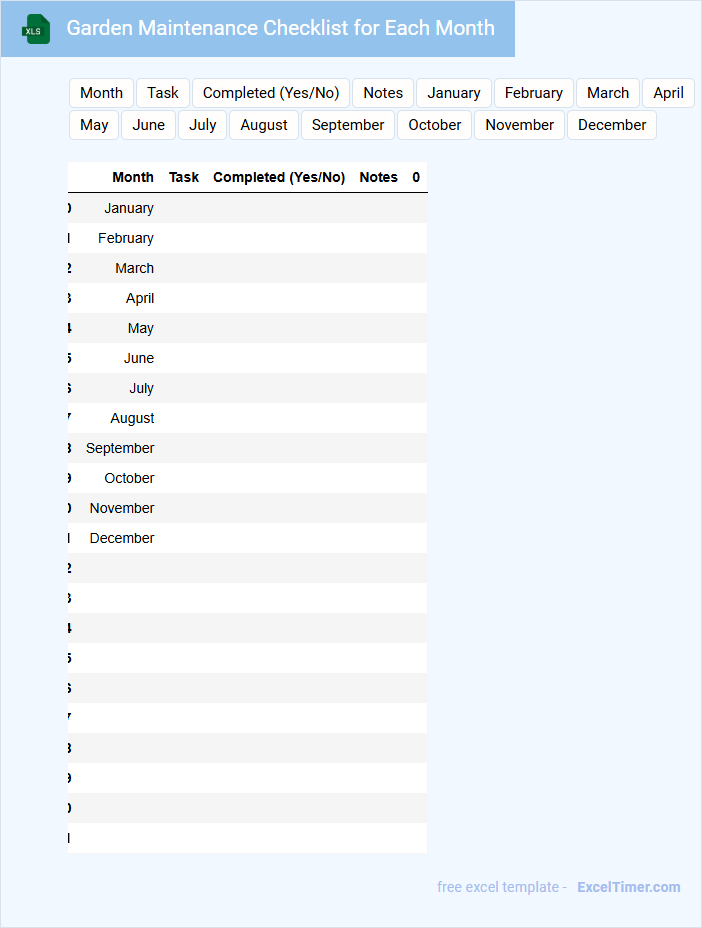
Task: Select the Task tag button
Action: coord(163,93)
